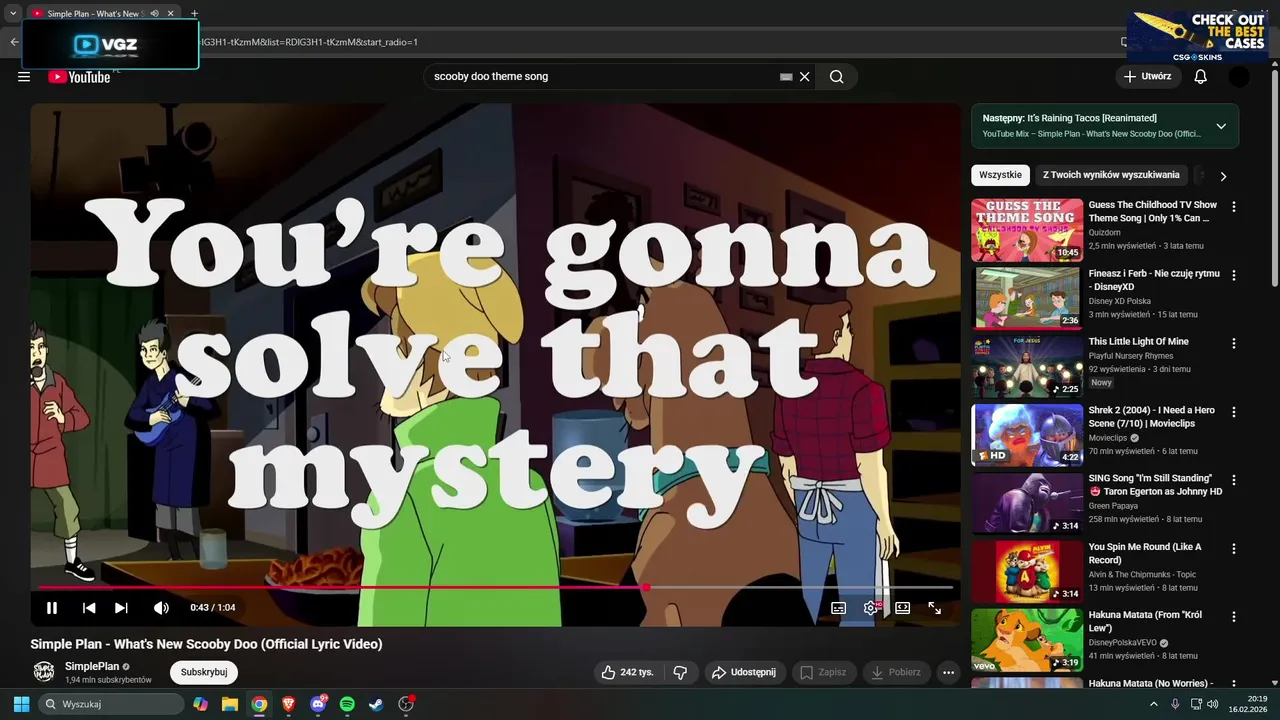Open the notifications bell
Image resolution: width=1280 pixels, height=720 pixels.
[x=1201, y=77]
